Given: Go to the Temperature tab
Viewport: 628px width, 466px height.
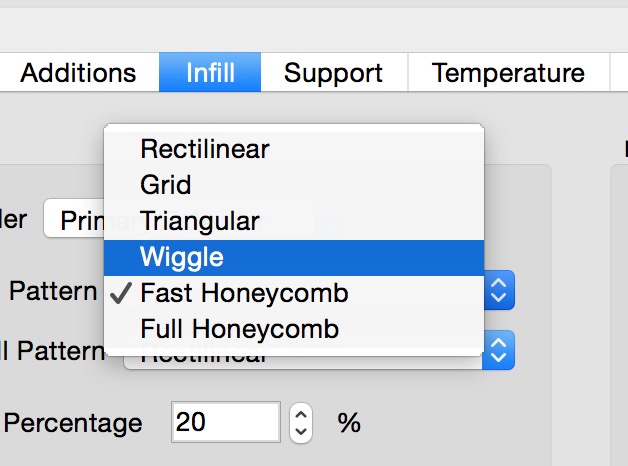Looking at the screenshot, I should (x=508, y=73).
